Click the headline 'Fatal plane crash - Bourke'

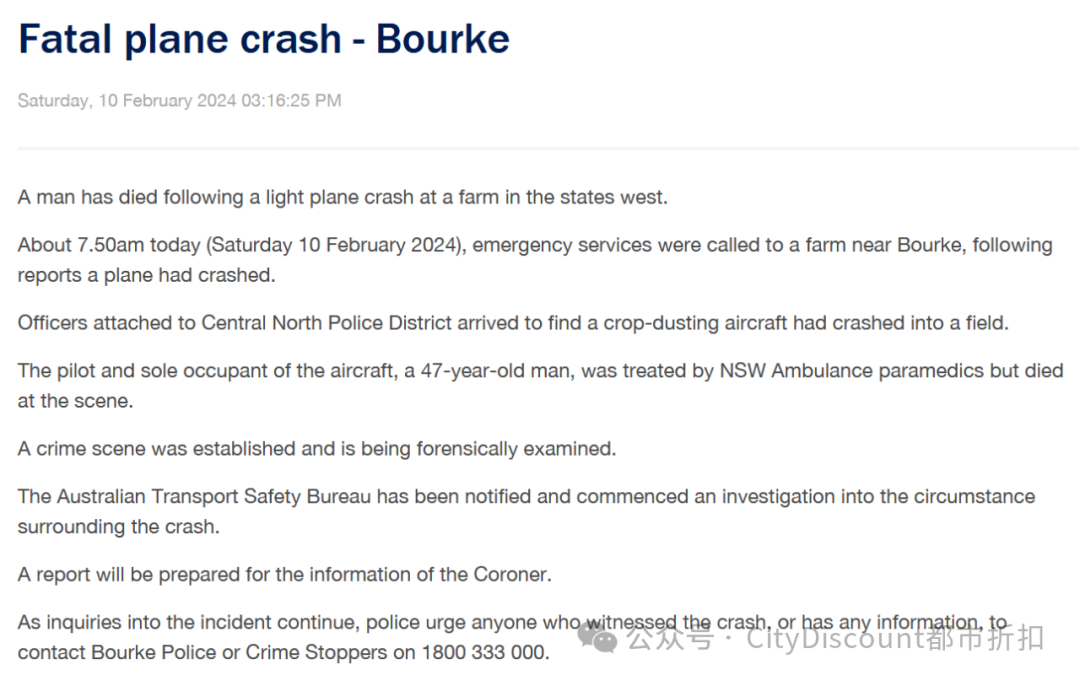coord(264,39)
